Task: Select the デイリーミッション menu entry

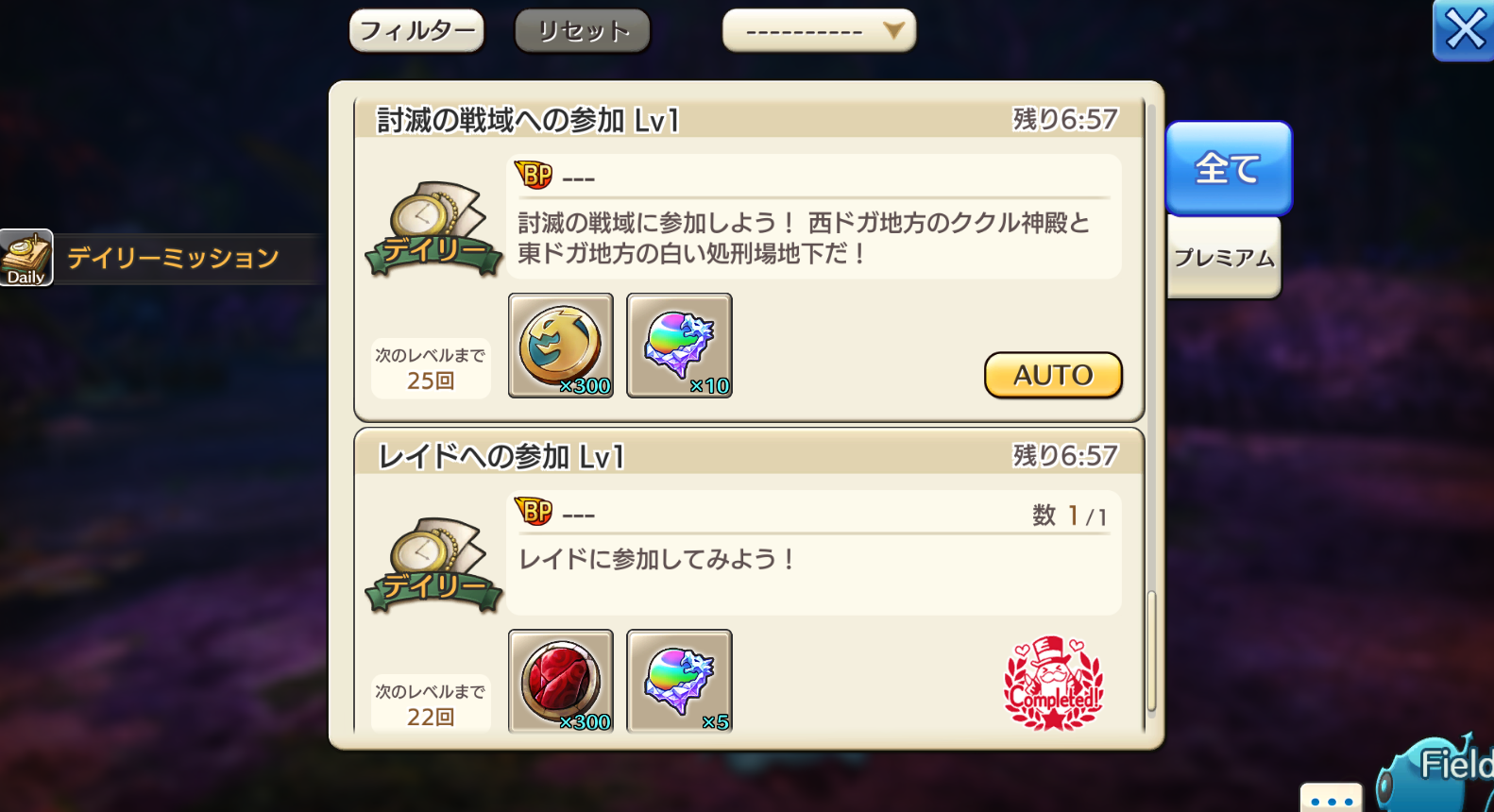Action: (173, 258)
